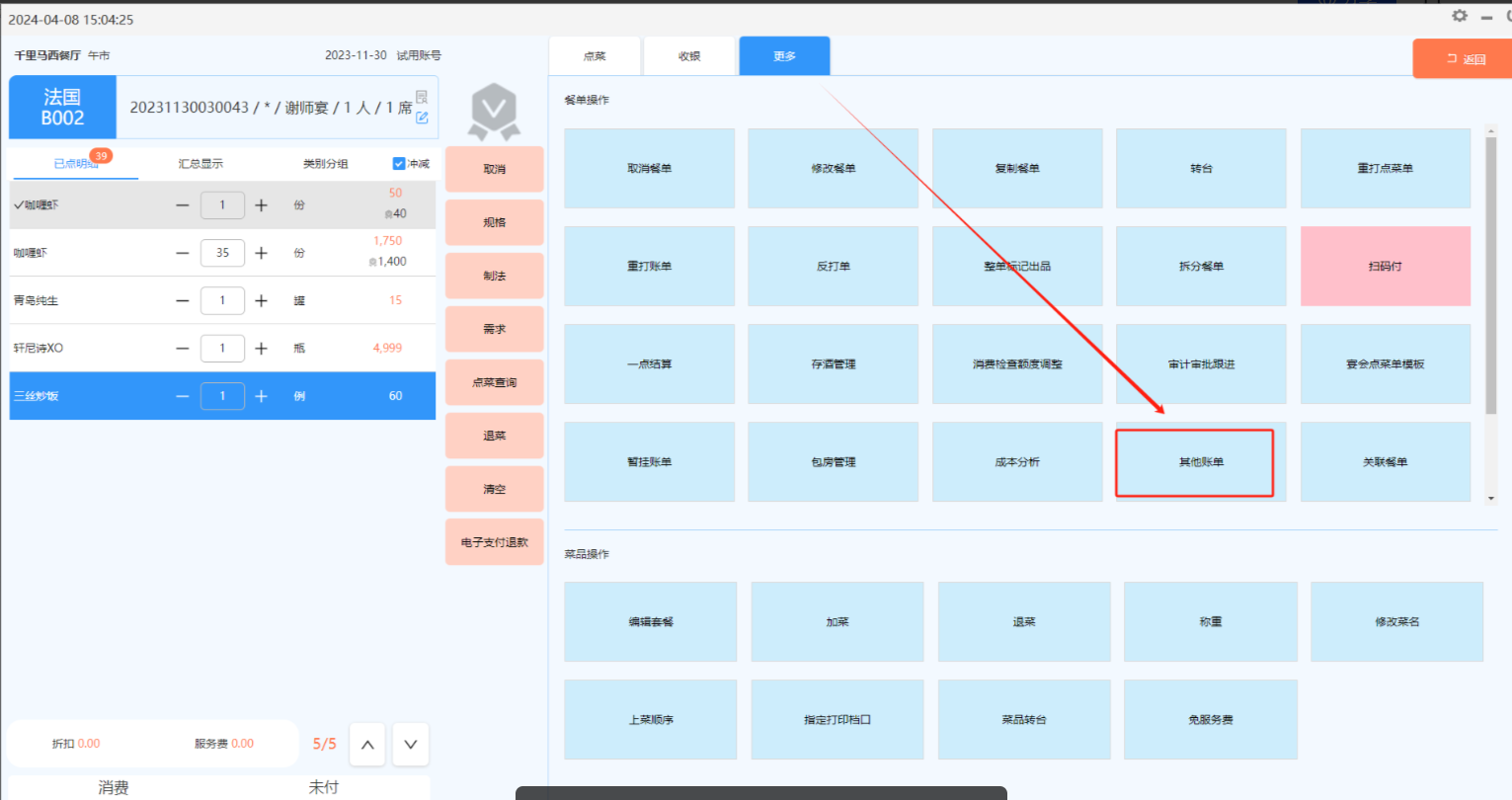
Task: Click plus icon on the 三丝炒饭 row
Action: tap(261, 396)
